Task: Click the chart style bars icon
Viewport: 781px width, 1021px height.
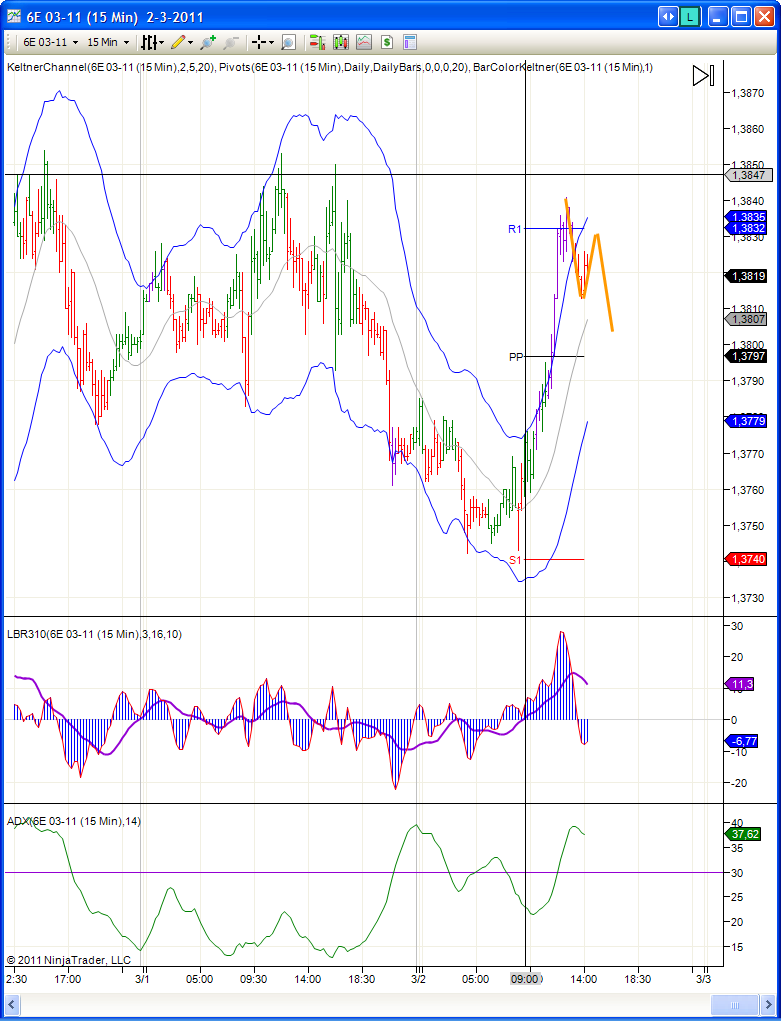Action: pos(149,42)
